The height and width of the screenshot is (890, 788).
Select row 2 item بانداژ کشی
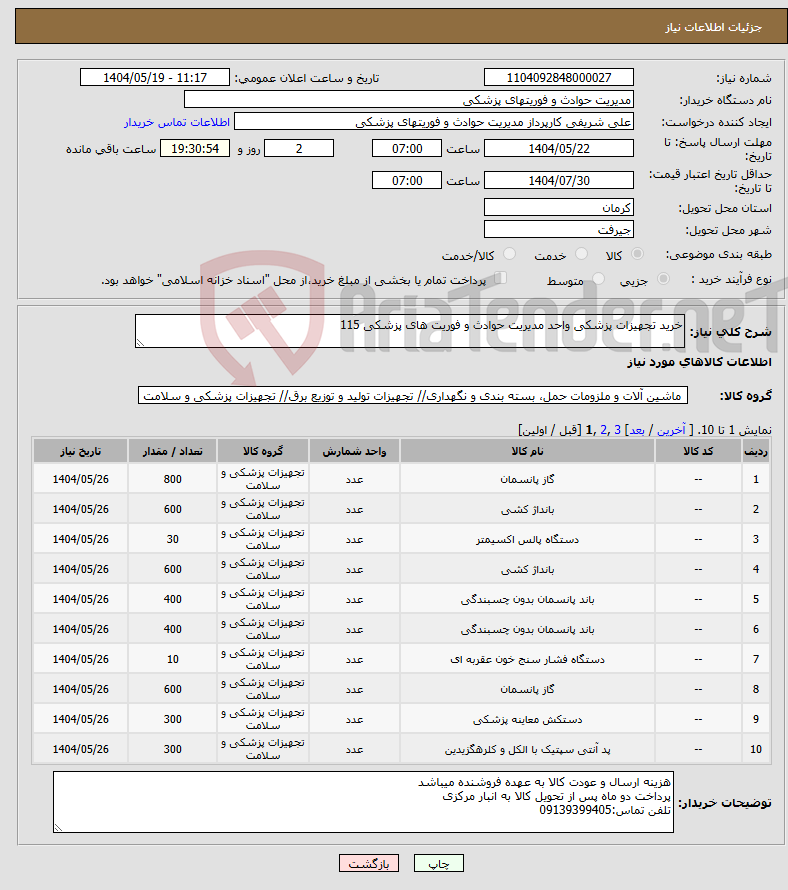click(x=527, y=510)
